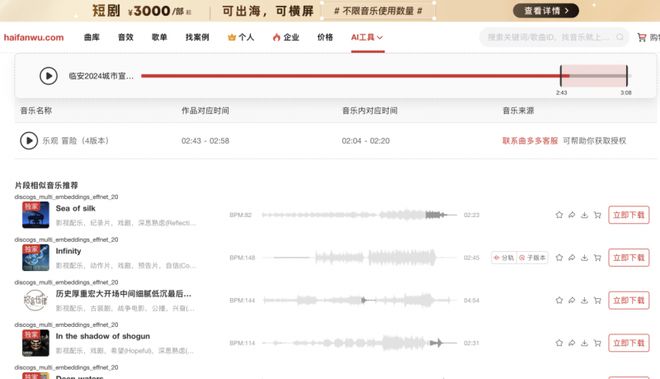Add 历史厚重宏大开场 track to cart
The image size is (660, 379).
[597, 300]
